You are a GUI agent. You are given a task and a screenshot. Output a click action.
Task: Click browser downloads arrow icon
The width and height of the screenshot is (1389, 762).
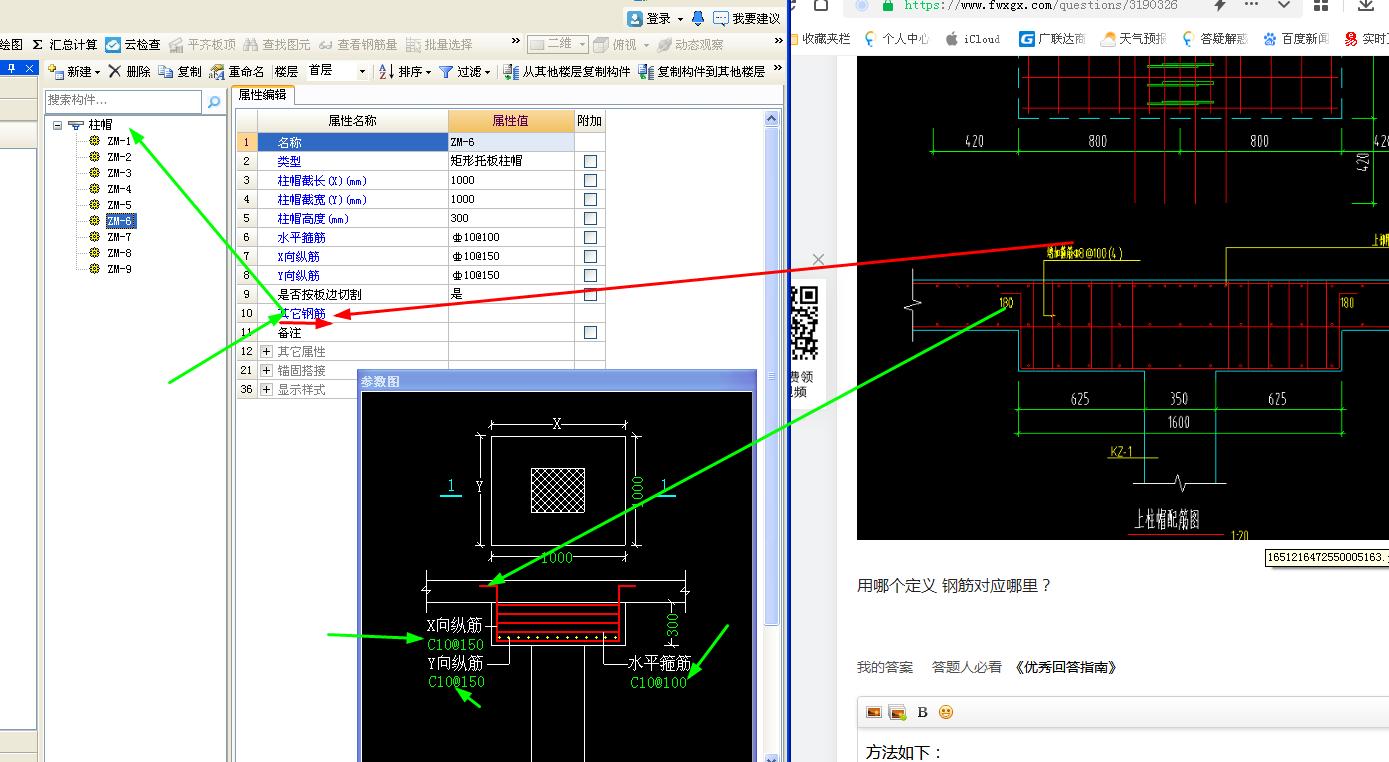[x=1366, y=5]
